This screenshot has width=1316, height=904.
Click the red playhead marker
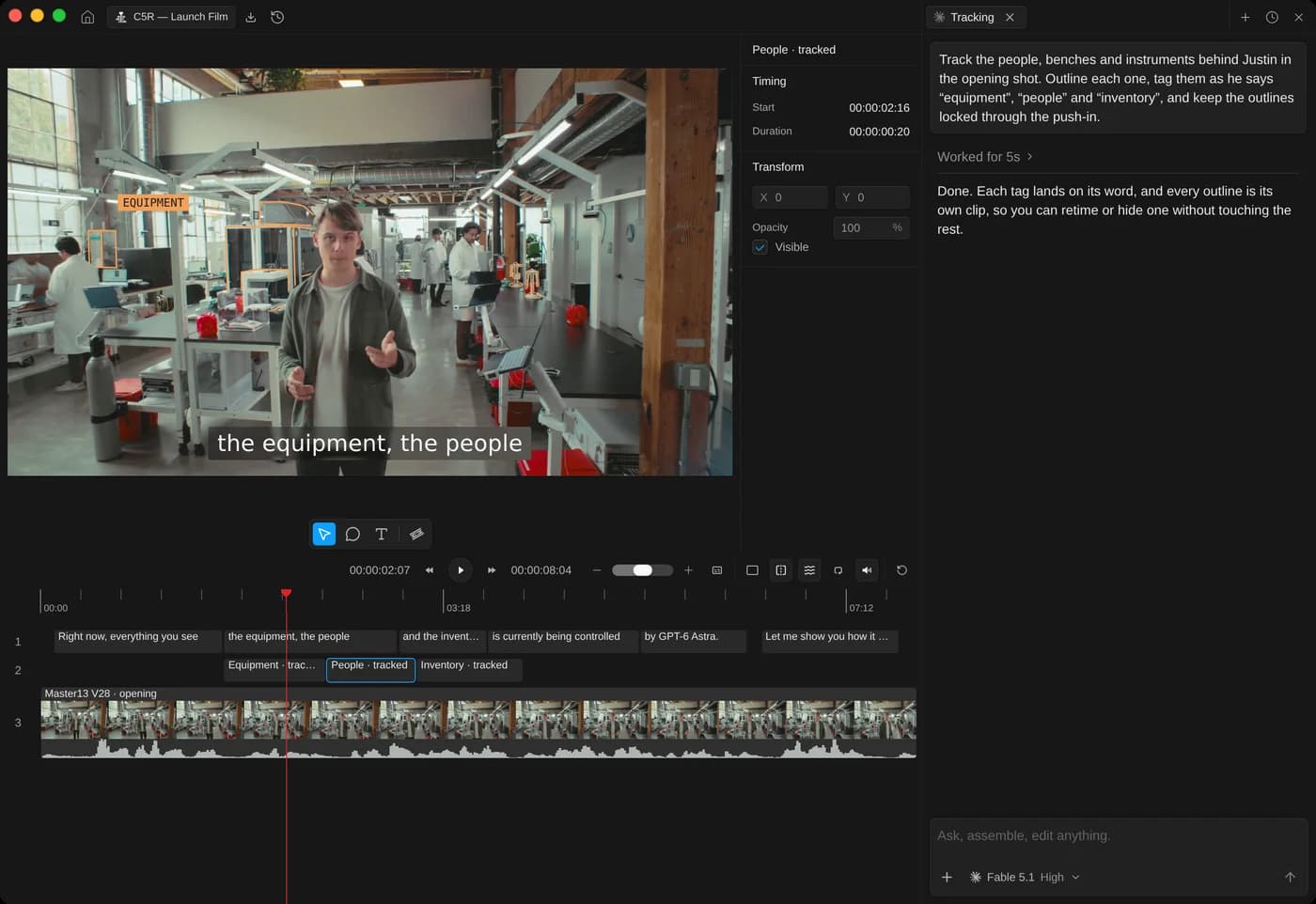(x=287, y=593)
